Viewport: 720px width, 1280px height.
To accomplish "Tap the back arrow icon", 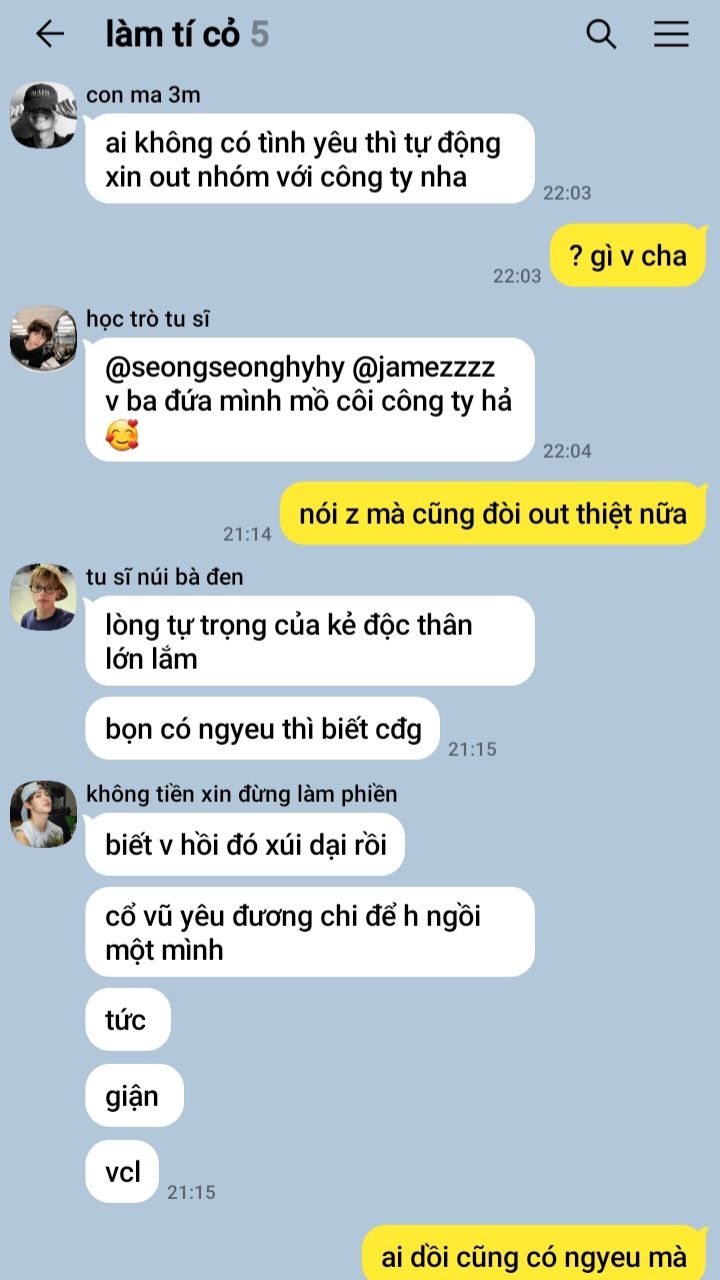I will (x=49, y=34).
